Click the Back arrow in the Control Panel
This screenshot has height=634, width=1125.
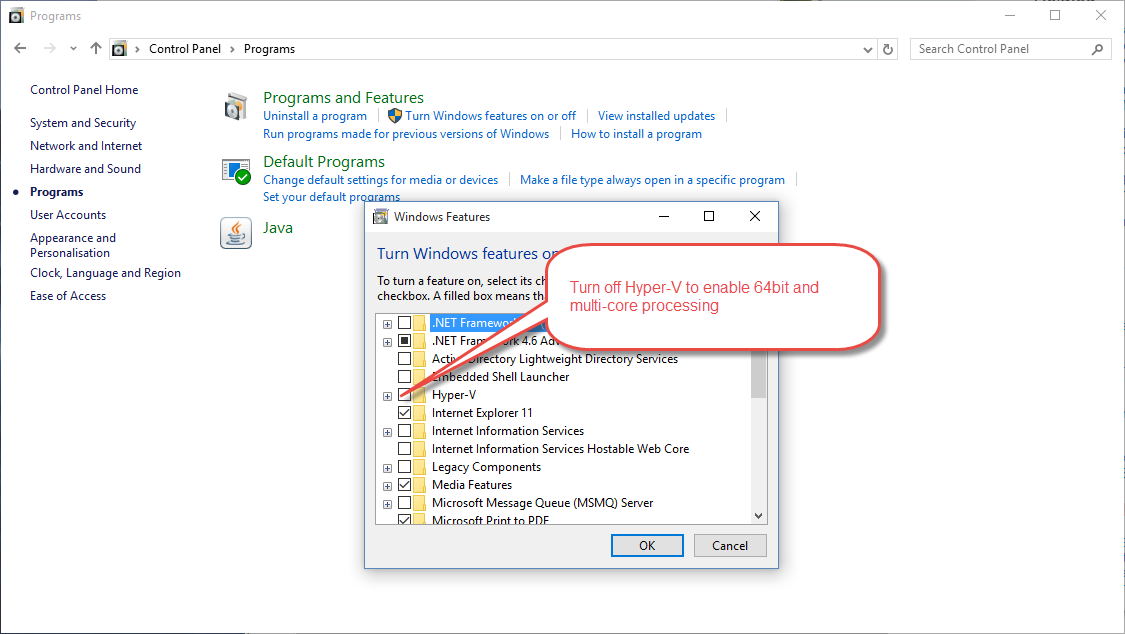(20, 48)
